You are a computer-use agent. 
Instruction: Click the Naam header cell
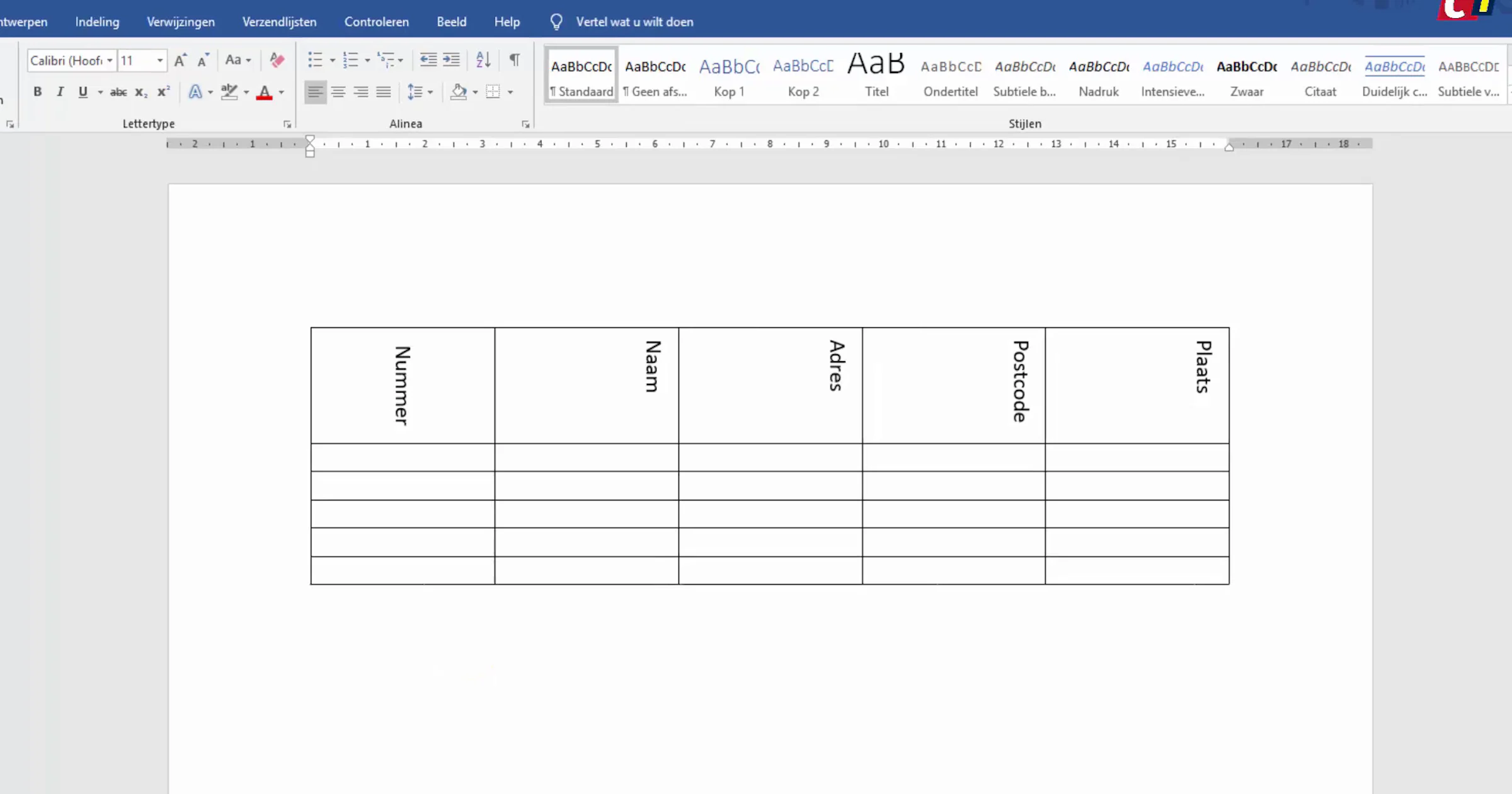pyautogui.click(x=587, y=385)
